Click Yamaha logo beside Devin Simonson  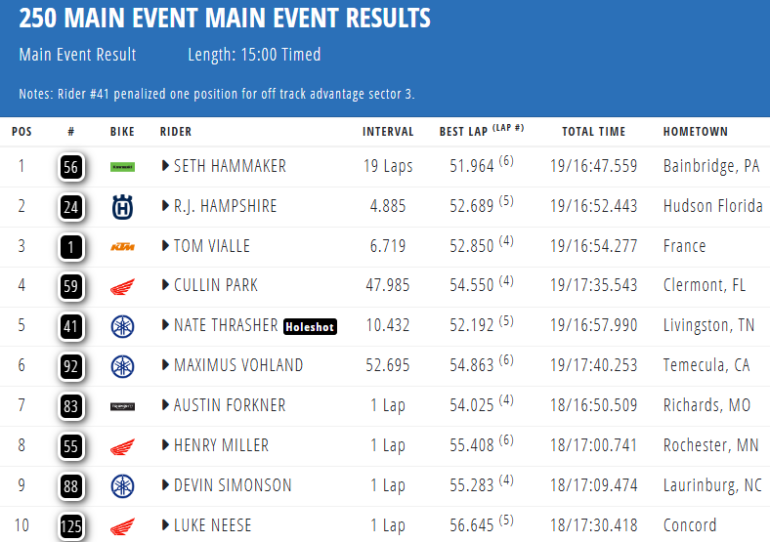point(122,485)
